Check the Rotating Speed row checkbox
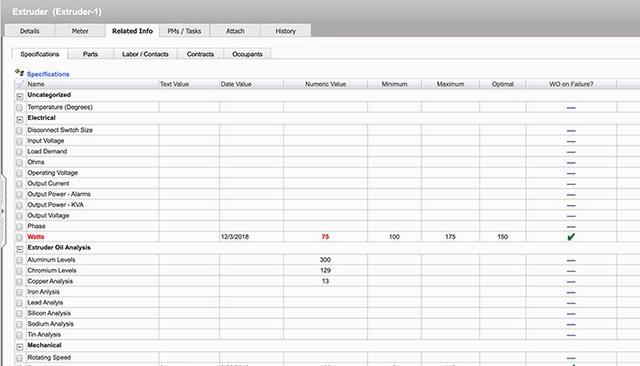The height and width of the screenshot is (366, 640). [x=19, y=358]
